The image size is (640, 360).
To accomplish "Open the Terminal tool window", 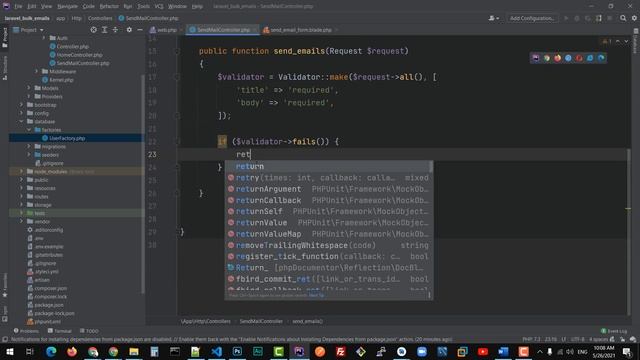I will 60,331.
